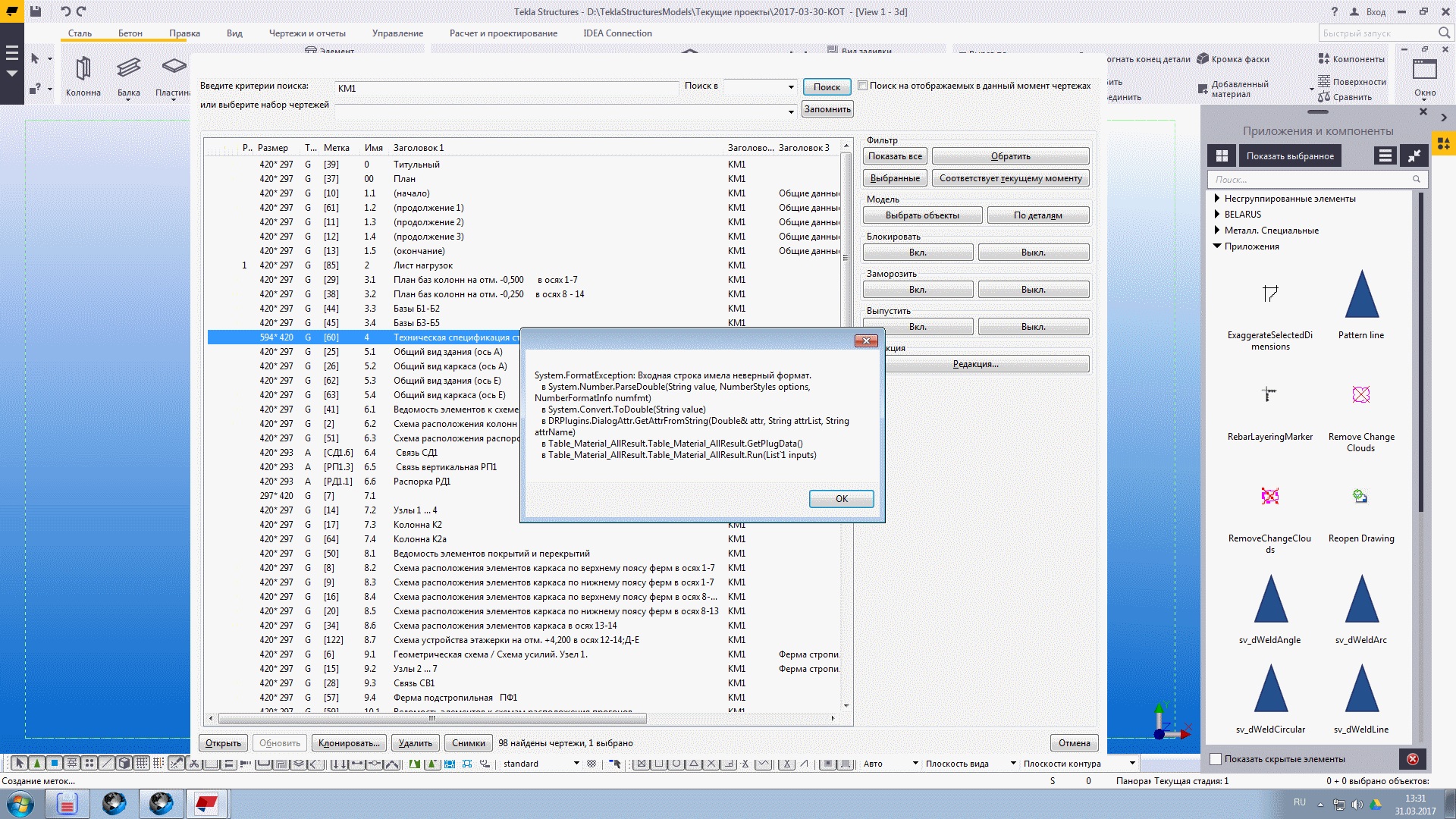Collapse the Приложения tree group
Screen dimensions: 1456x819
click(x=1217, y=246)
